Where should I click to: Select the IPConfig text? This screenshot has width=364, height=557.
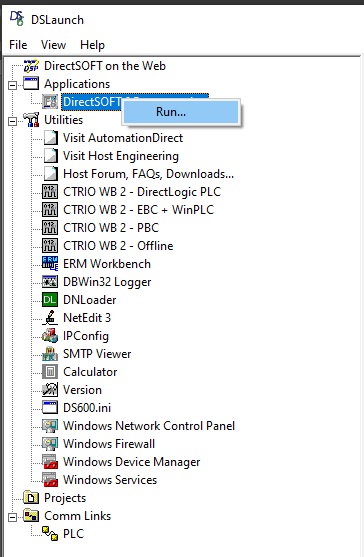pos(86,336)
